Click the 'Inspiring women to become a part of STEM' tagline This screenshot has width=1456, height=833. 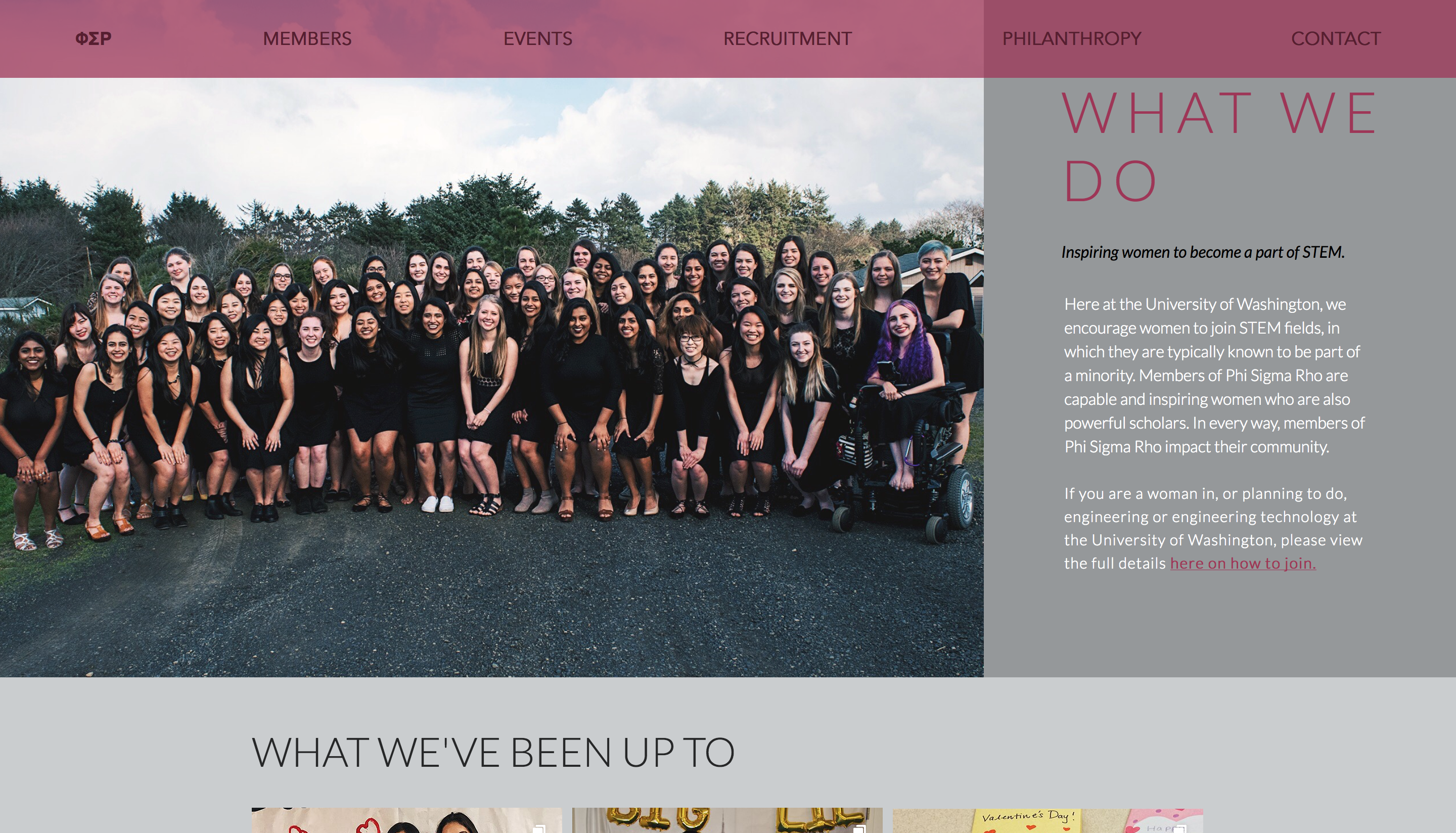1203,252
